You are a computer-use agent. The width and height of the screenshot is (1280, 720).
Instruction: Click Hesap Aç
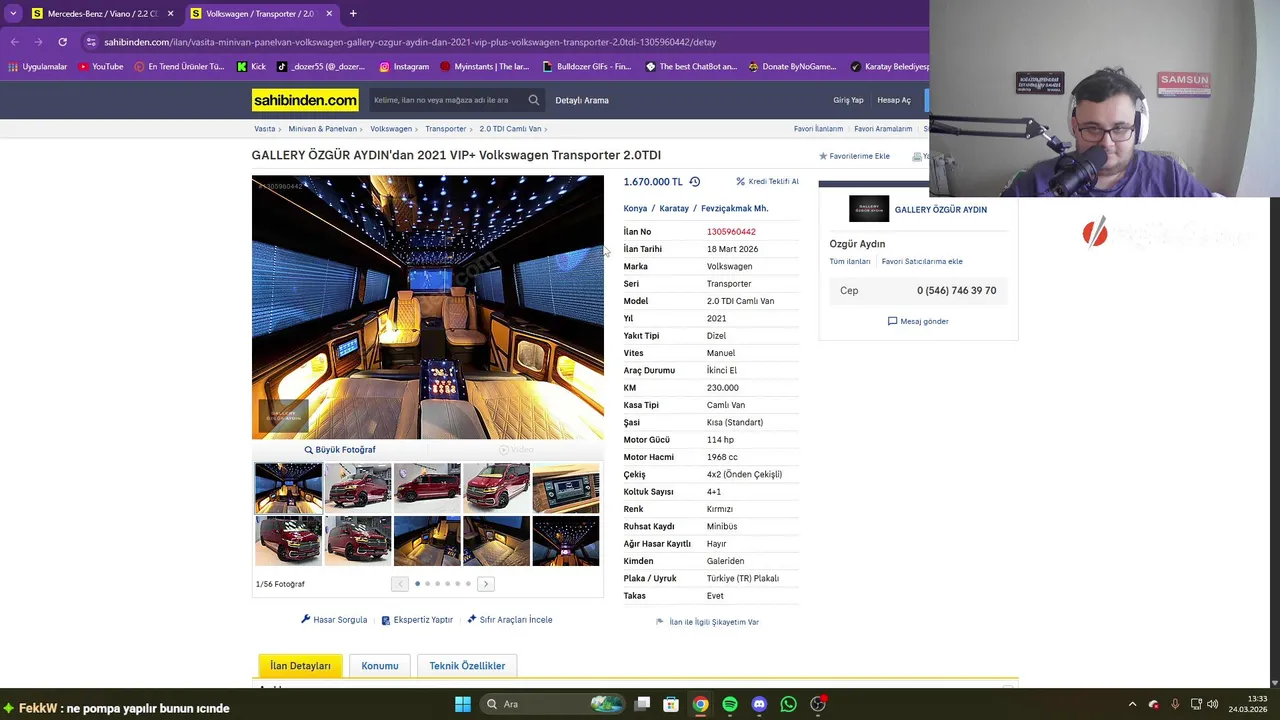click(x=894, y=100)
